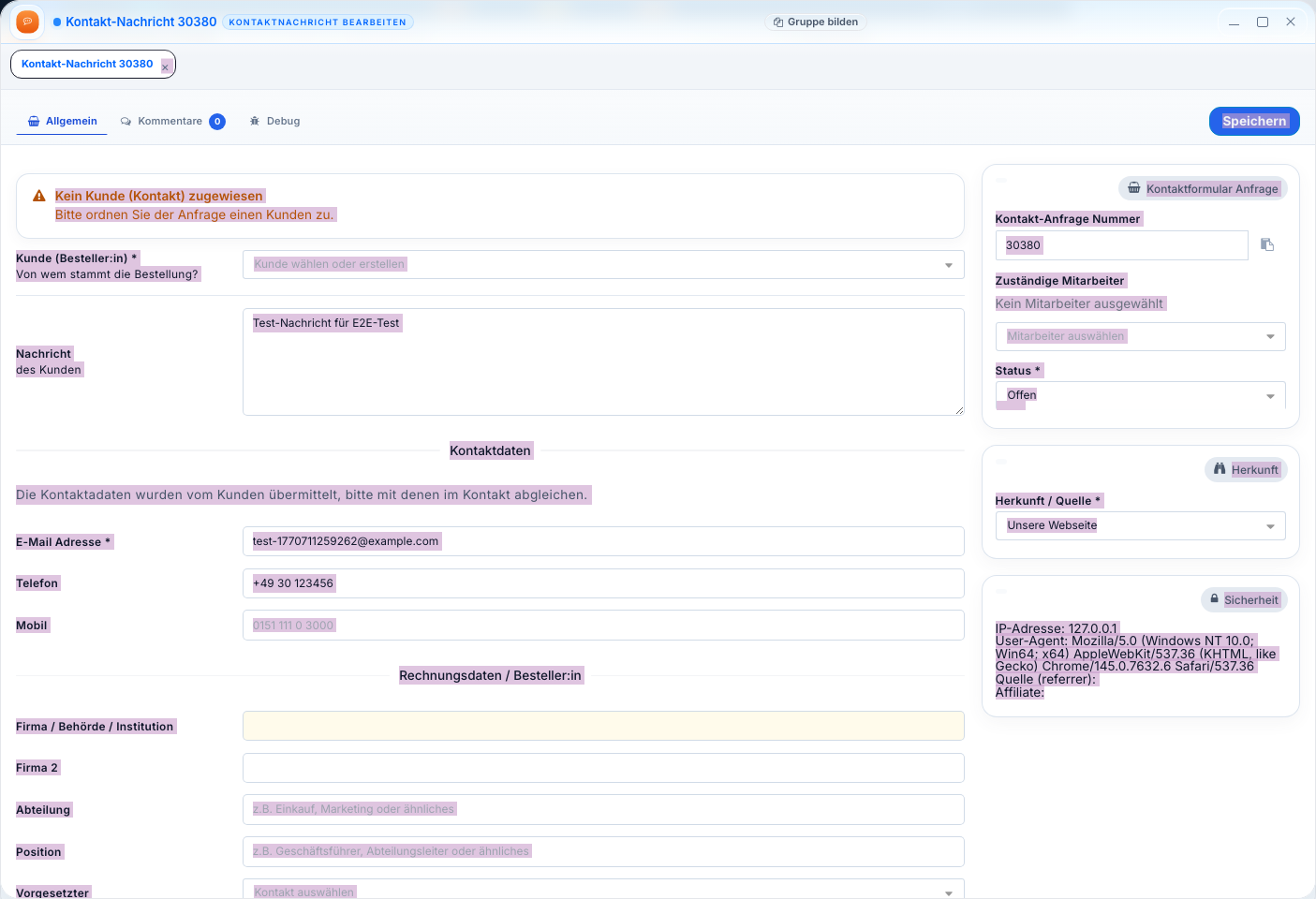Switch to the Kommentare tab
The width and height of the screenshot is (1316, 899).
[x=171, y=121]
